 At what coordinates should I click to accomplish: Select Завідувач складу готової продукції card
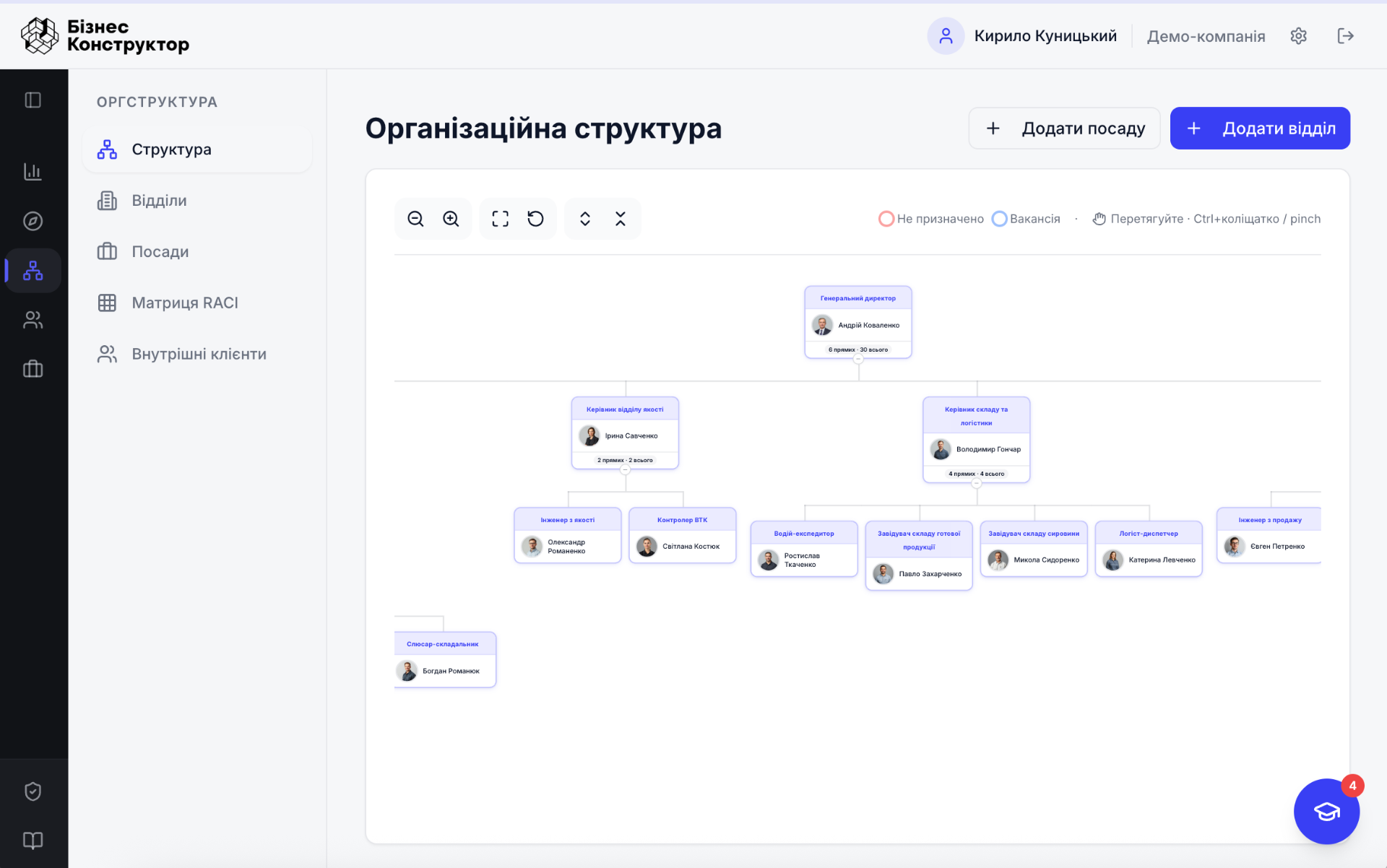[x=919, y=555]
